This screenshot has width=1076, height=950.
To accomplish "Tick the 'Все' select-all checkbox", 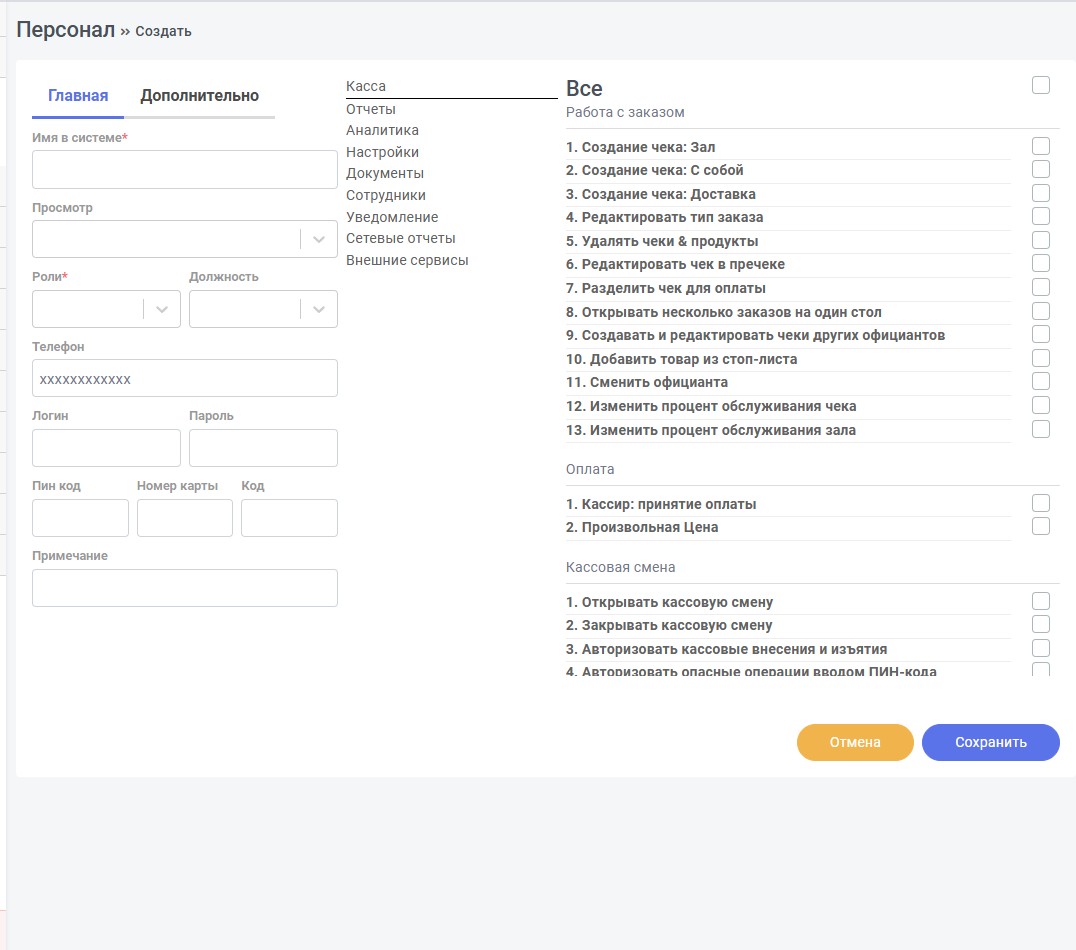I will click(x=1040, y=85).
